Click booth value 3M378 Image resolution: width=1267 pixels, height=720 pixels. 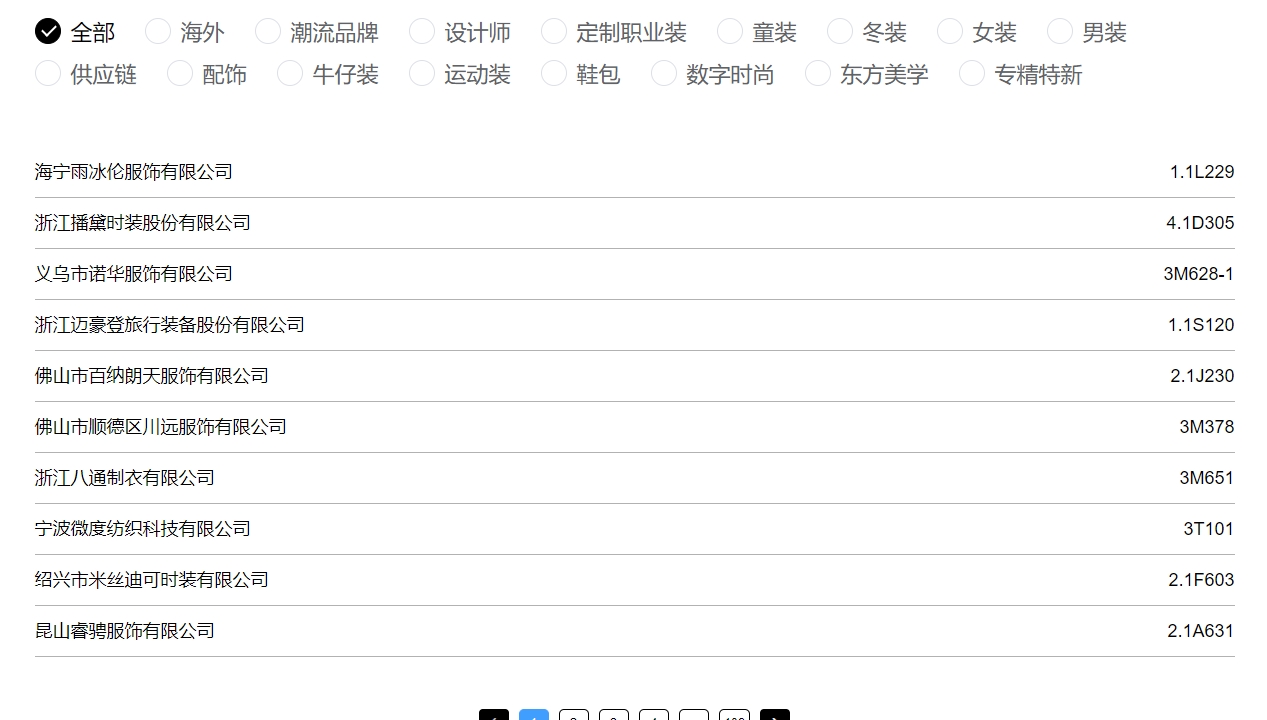[1207, 427]
